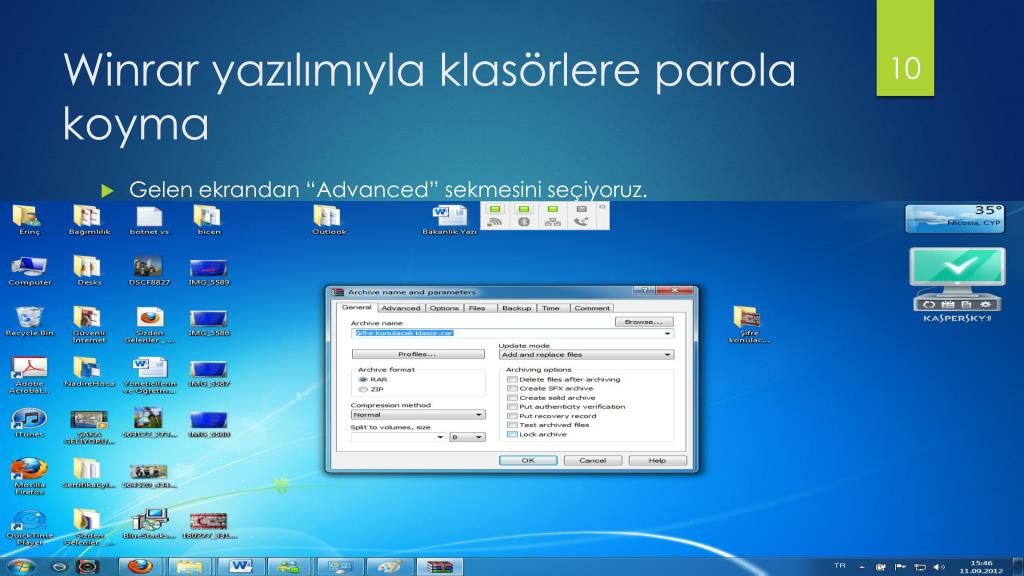1024x576 pixels.
Task: Select the Desks folder icon
Action: click(88, 270)
